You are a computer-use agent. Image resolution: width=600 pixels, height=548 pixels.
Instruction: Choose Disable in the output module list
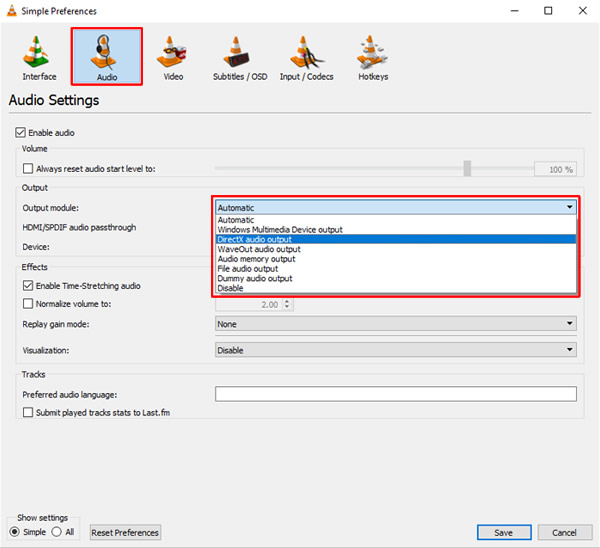396,288
